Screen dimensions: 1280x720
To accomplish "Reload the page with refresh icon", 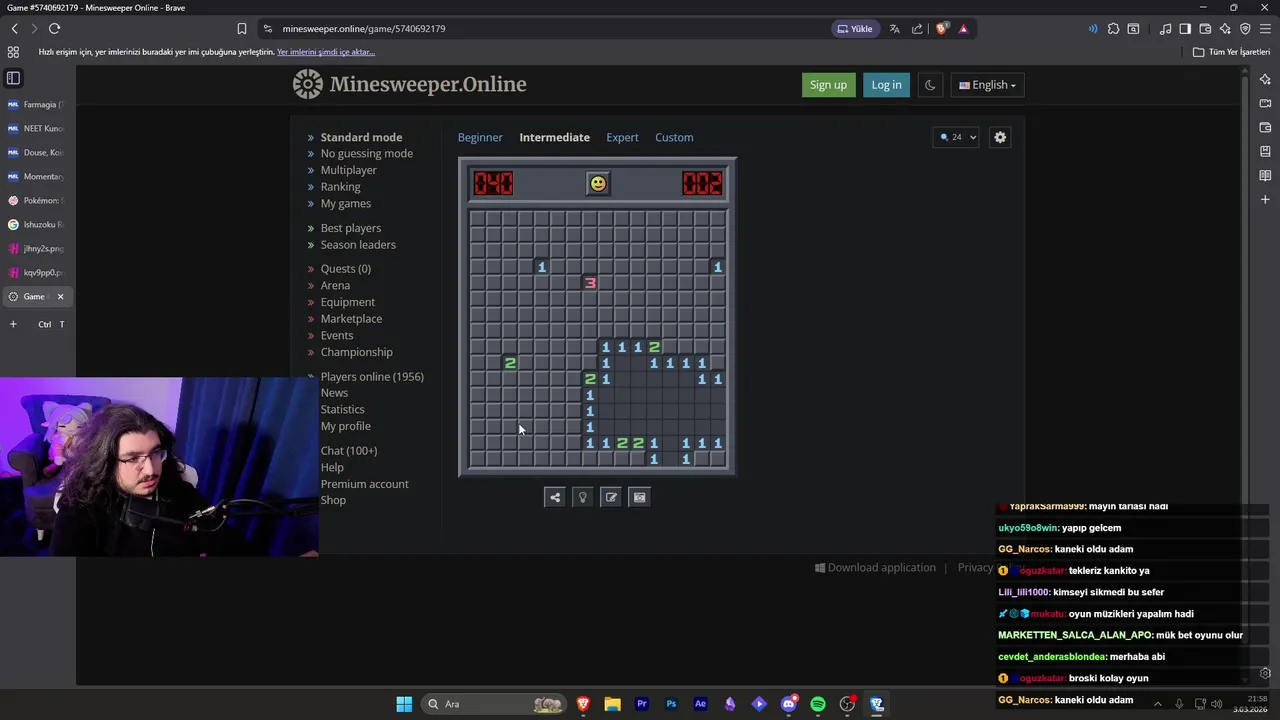I will (54, 29).
